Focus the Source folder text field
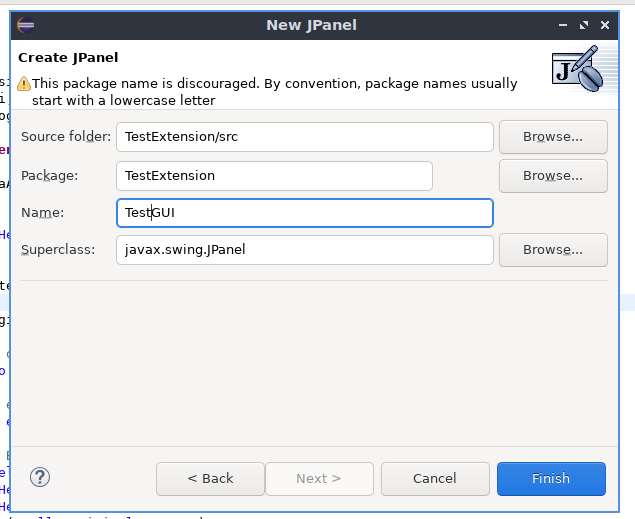 305,136
